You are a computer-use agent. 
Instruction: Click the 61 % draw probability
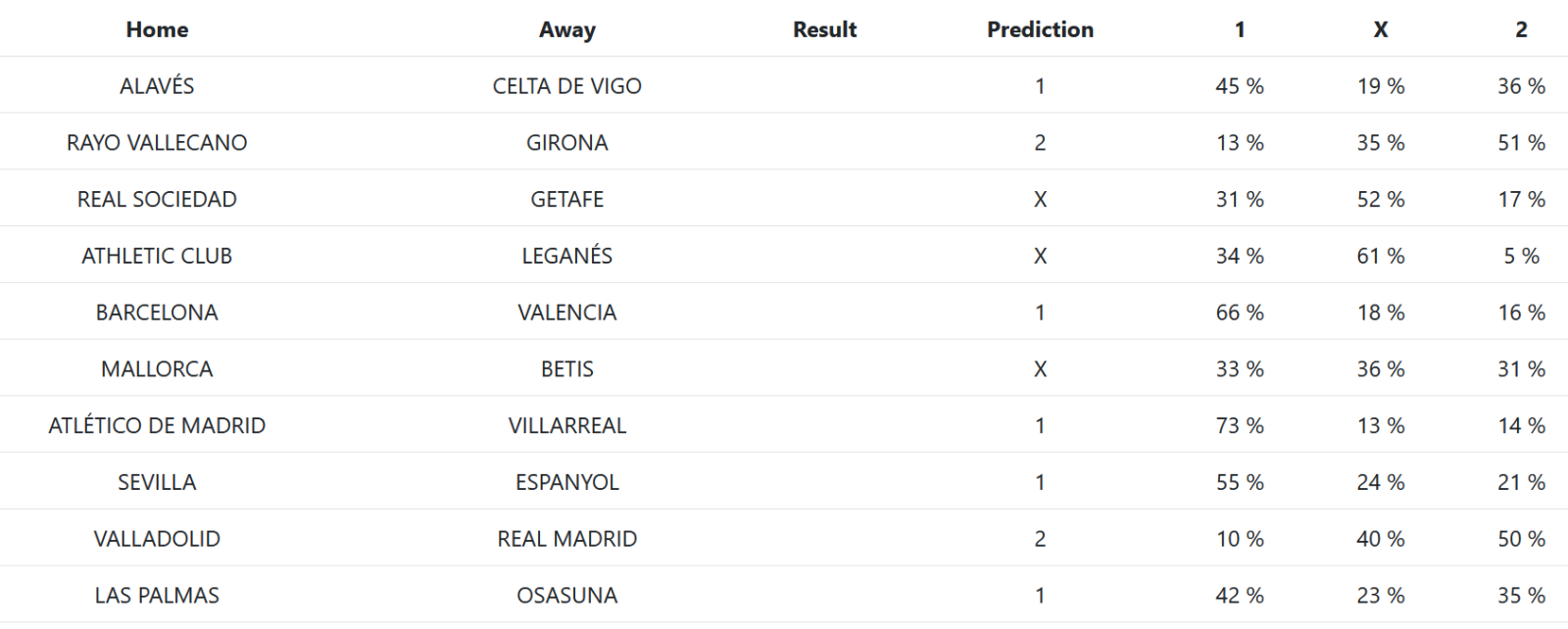click(1380, 256)
